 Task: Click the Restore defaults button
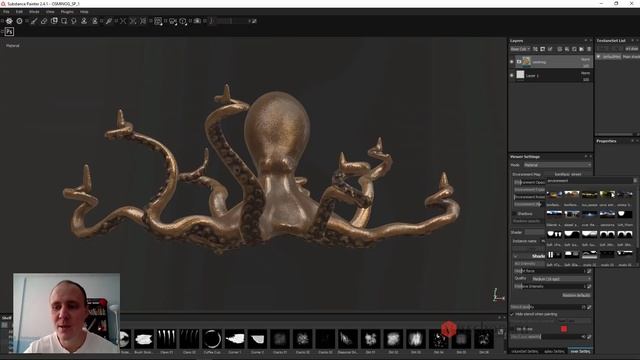tap(576, 295)
